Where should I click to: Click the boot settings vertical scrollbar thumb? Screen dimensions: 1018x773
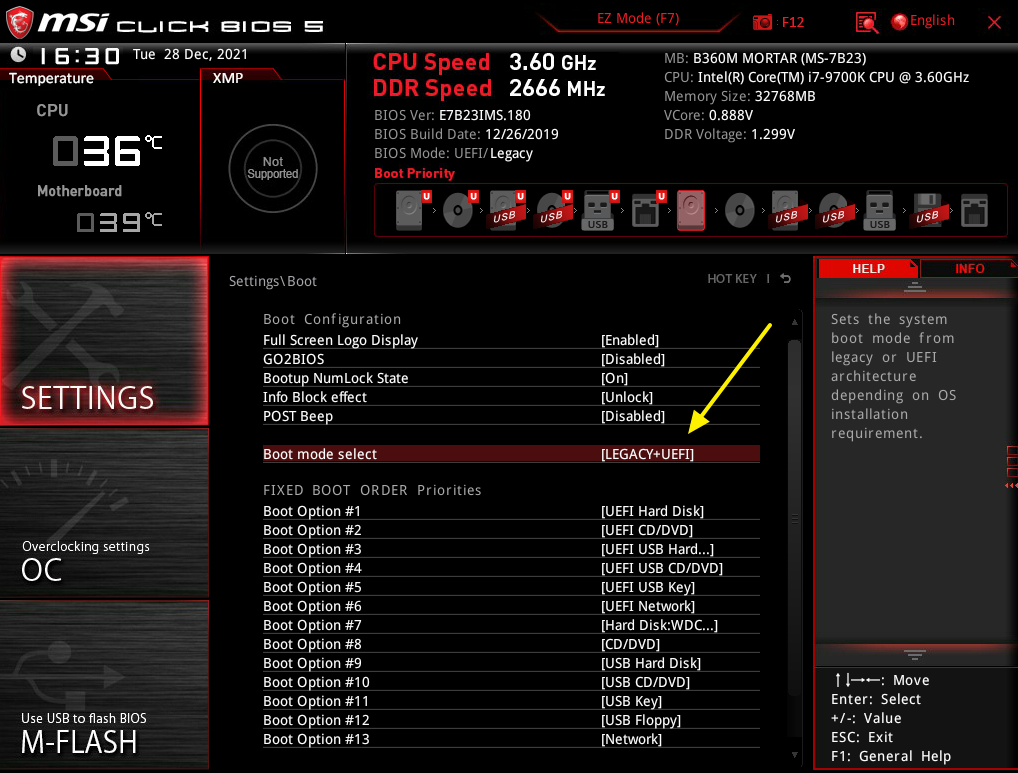point(794,519)
